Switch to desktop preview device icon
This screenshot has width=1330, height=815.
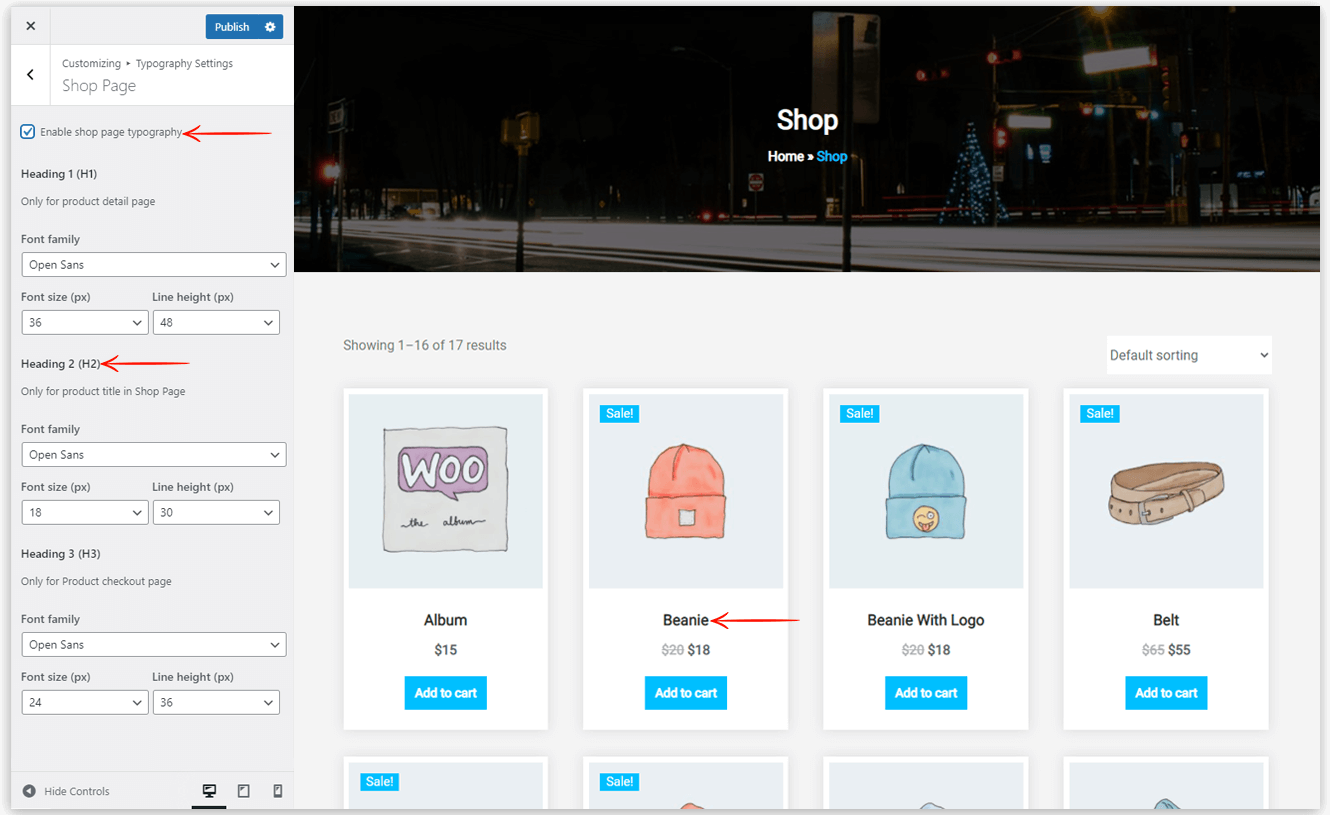[x=209, y=791]
